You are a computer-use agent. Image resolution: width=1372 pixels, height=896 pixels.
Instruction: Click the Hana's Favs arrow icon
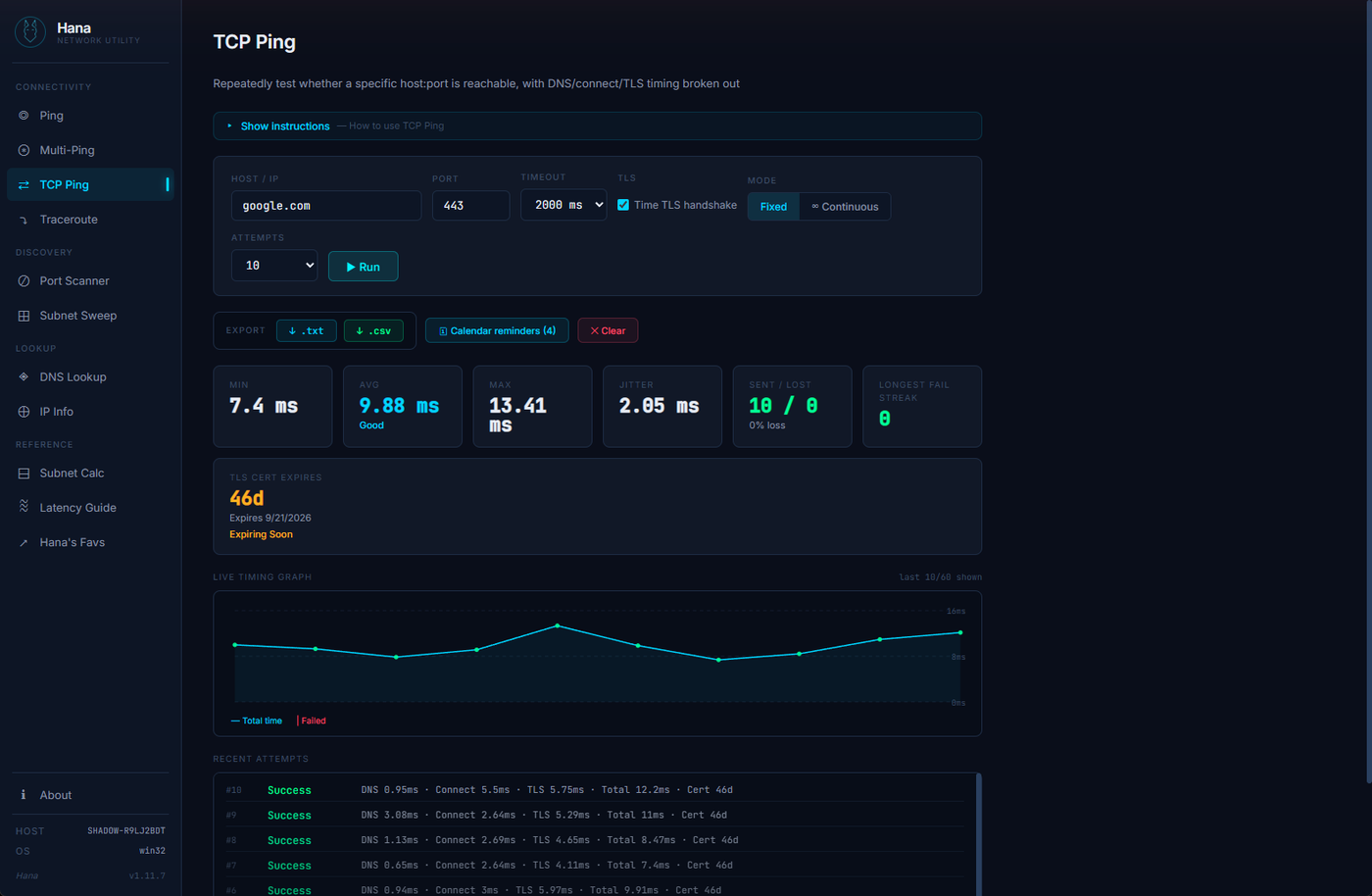pos(24,543)
